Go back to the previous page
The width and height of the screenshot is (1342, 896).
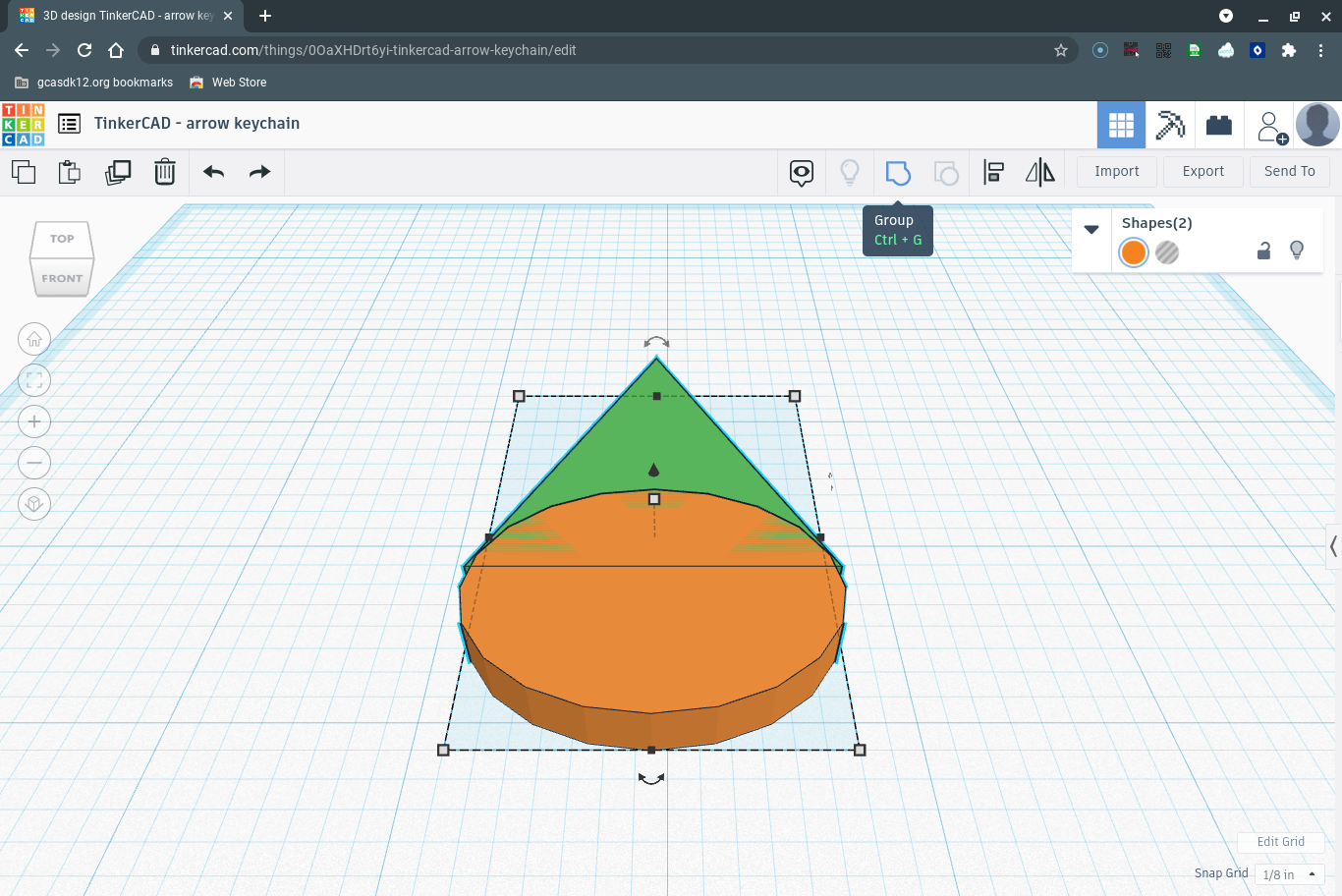(x=22, y=50)
